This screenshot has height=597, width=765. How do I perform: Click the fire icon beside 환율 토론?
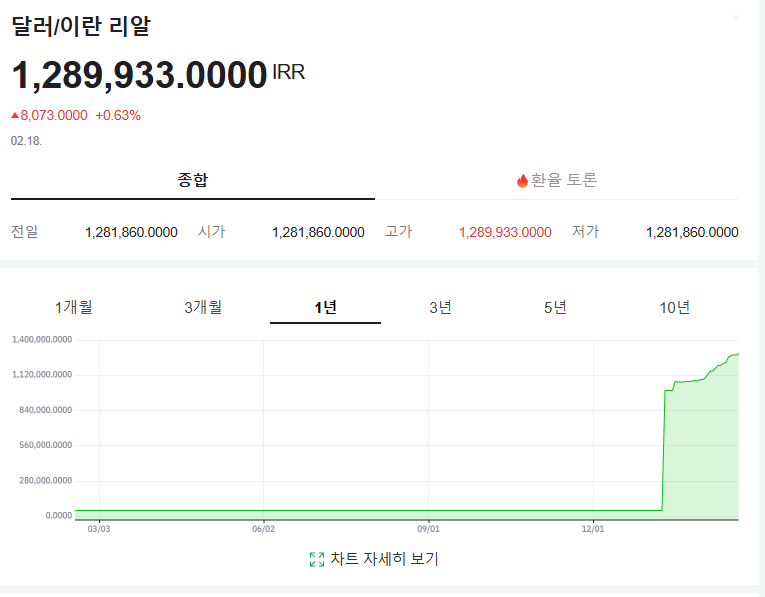[522, 181]
